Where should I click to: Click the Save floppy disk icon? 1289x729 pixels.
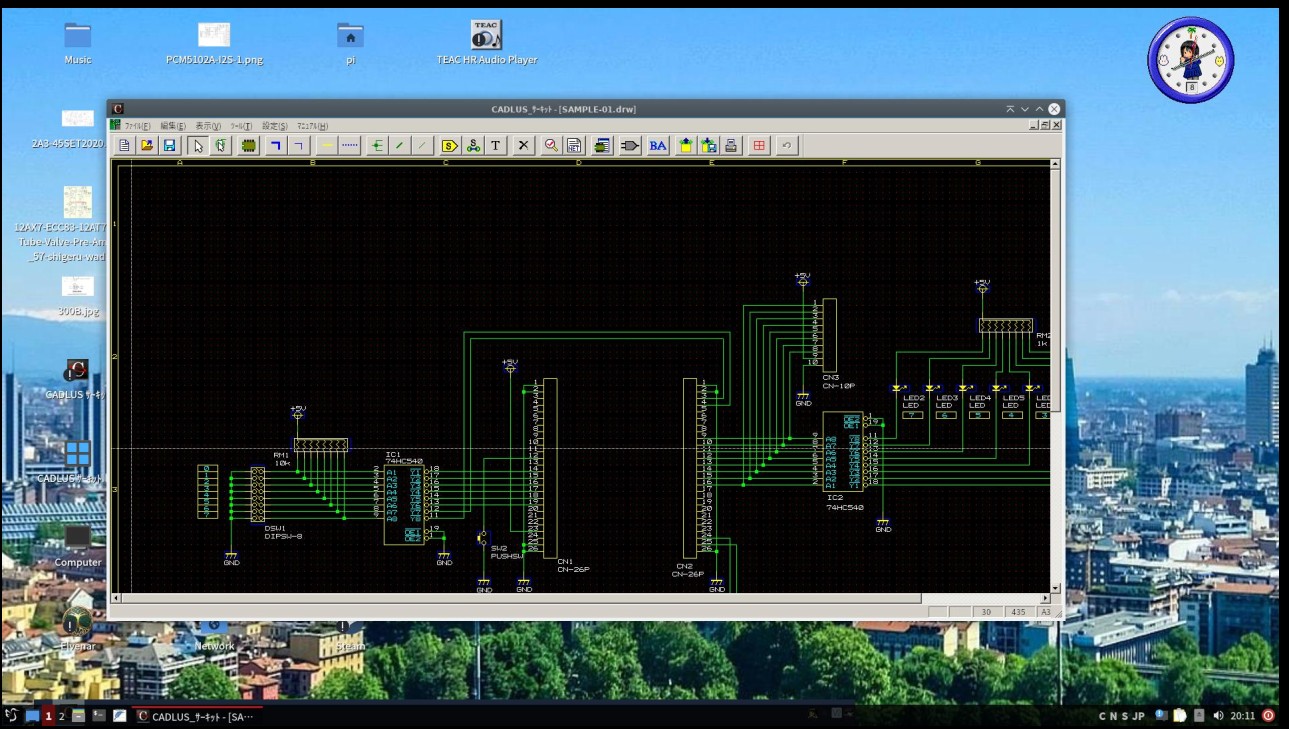tap(169, 146)
